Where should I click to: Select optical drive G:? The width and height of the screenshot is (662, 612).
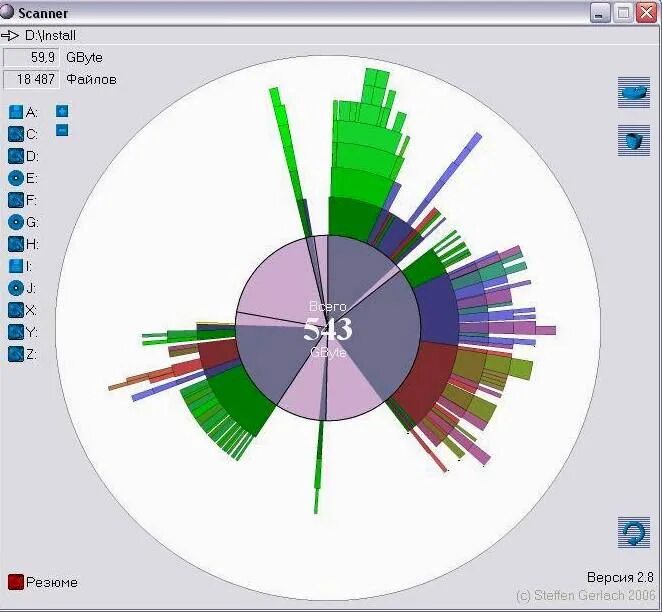pos(16,222)
